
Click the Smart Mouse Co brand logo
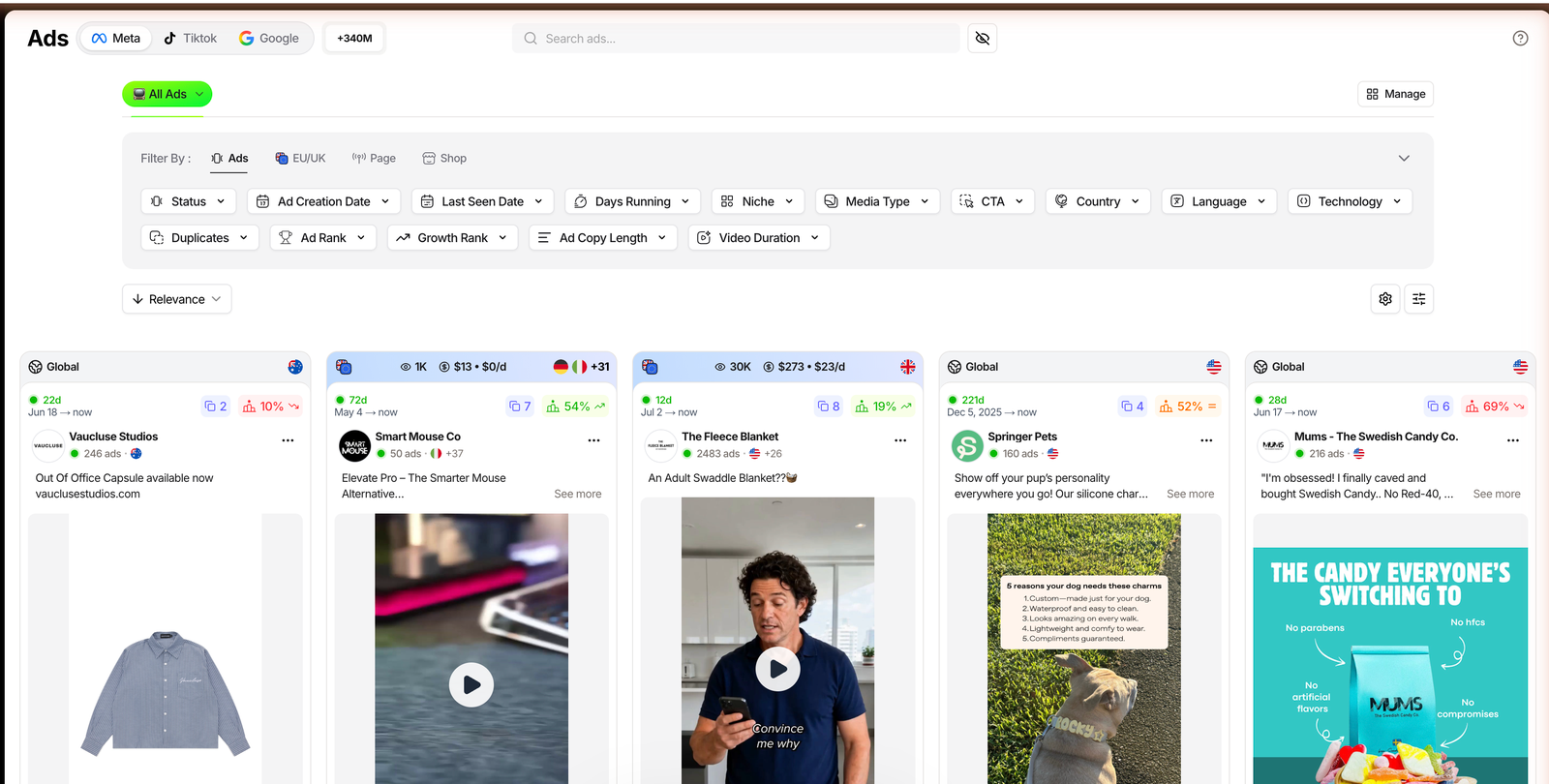[355, 445]
